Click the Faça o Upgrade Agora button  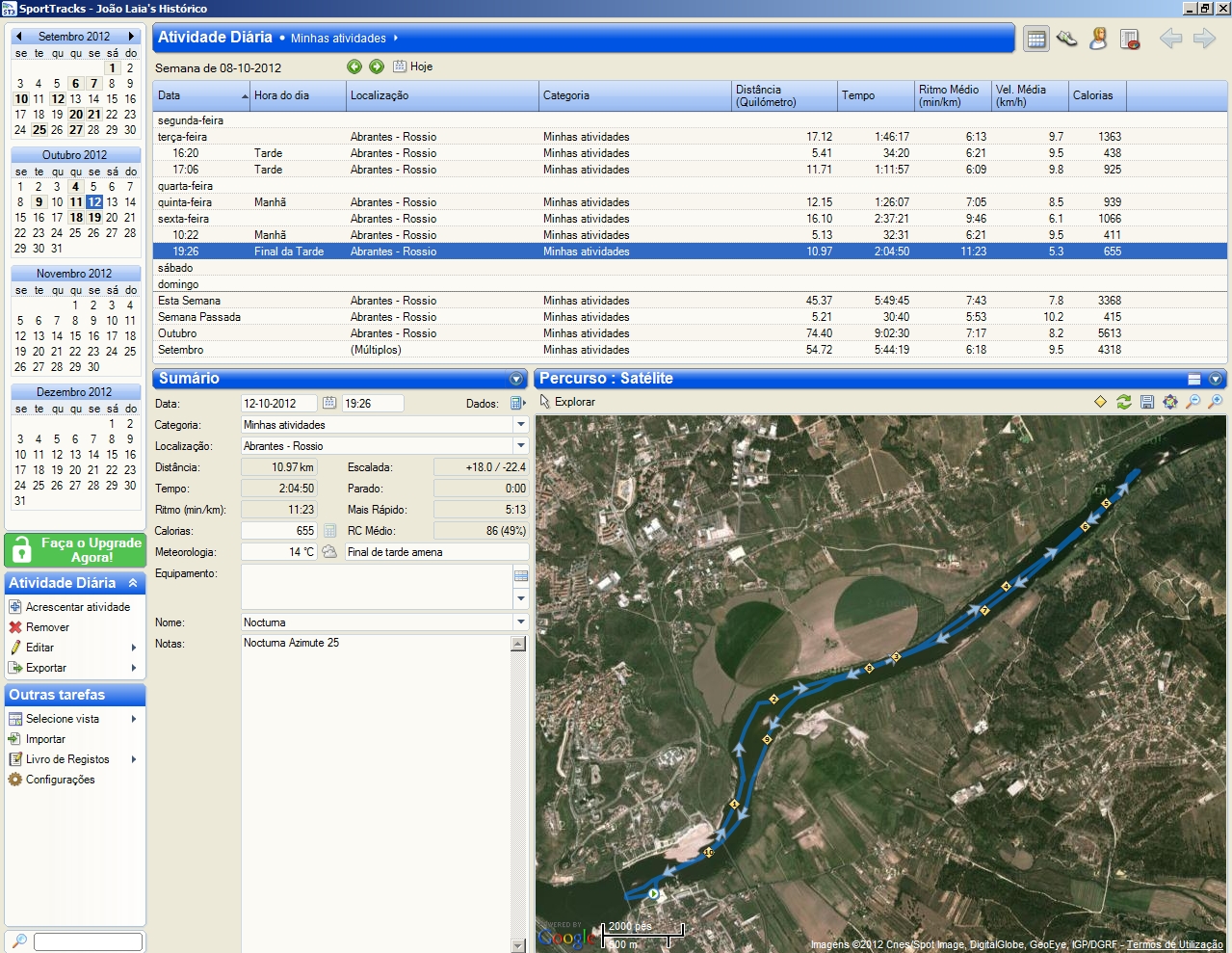[x=75, y=550]
